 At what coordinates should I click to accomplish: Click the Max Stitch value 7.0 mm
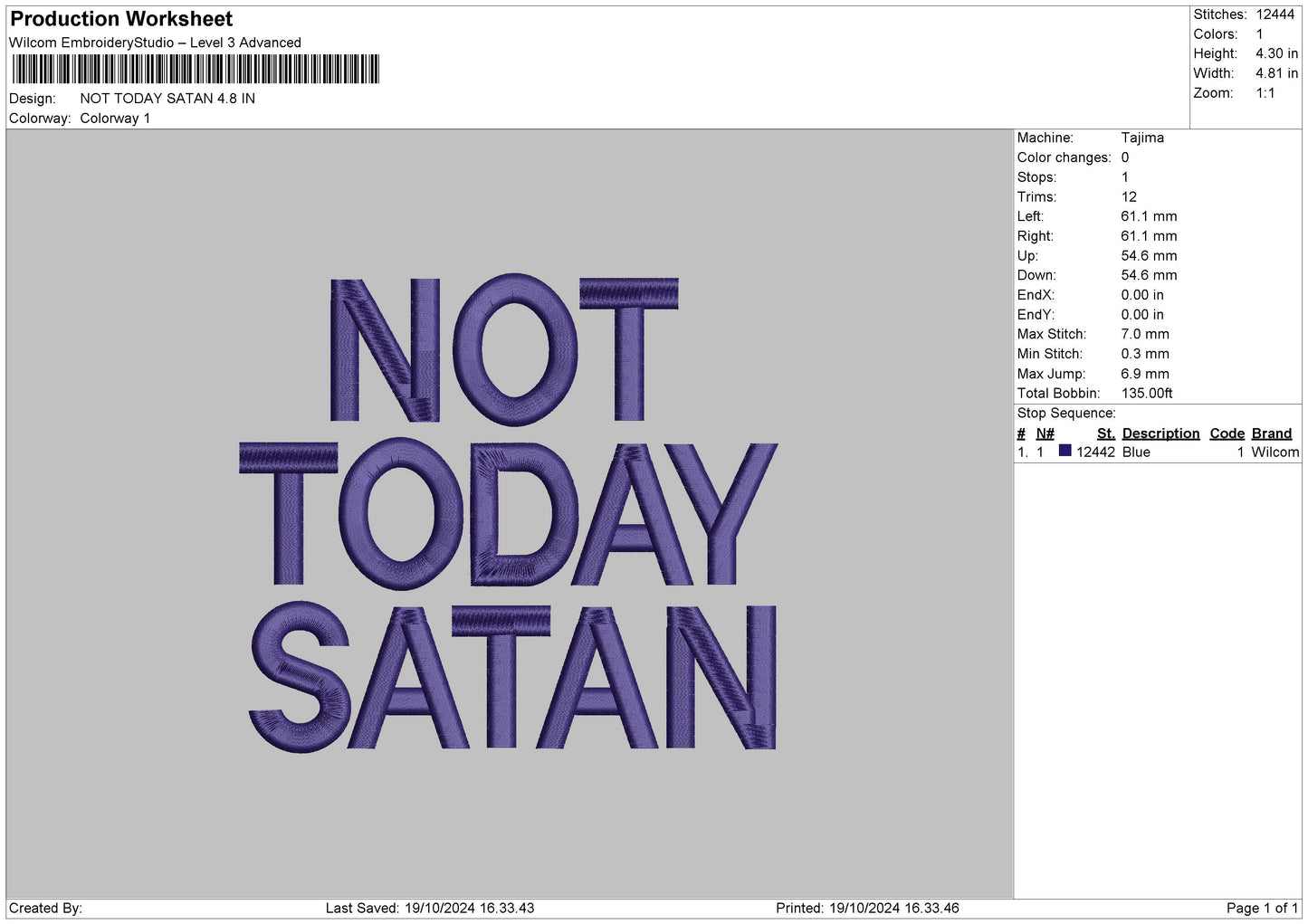pyautogui.click(x=1145, y=334)
